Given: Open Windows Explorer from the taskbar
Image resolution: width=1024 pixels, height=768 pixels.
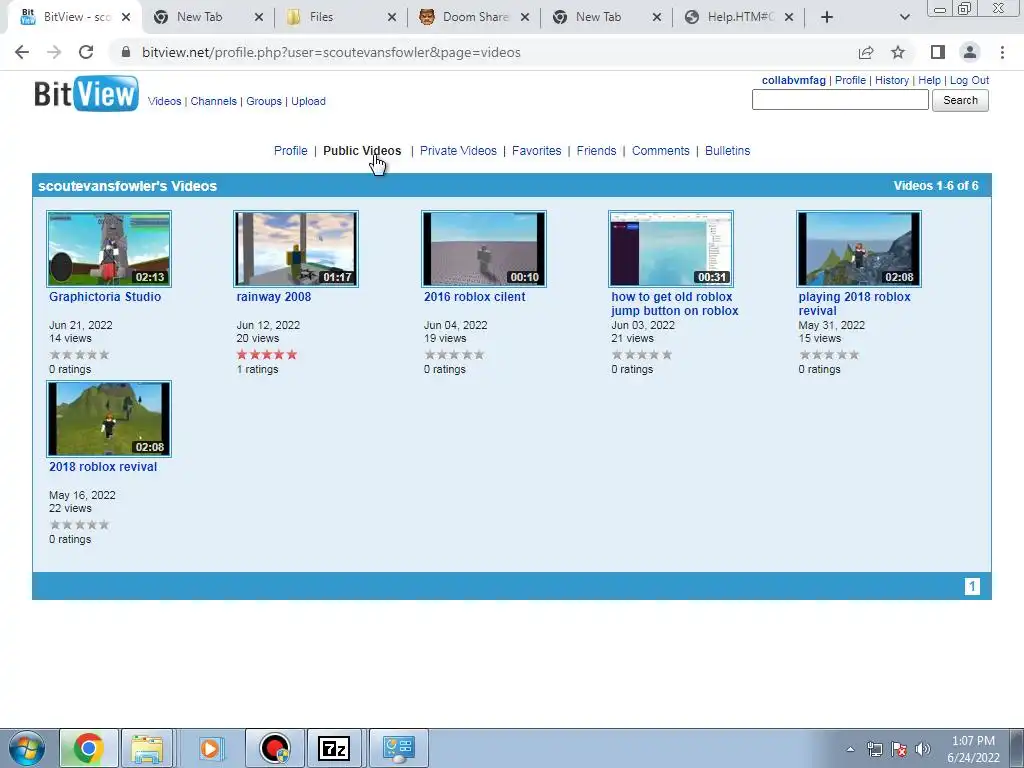Looking at the screenshot, I should [147, 748].
